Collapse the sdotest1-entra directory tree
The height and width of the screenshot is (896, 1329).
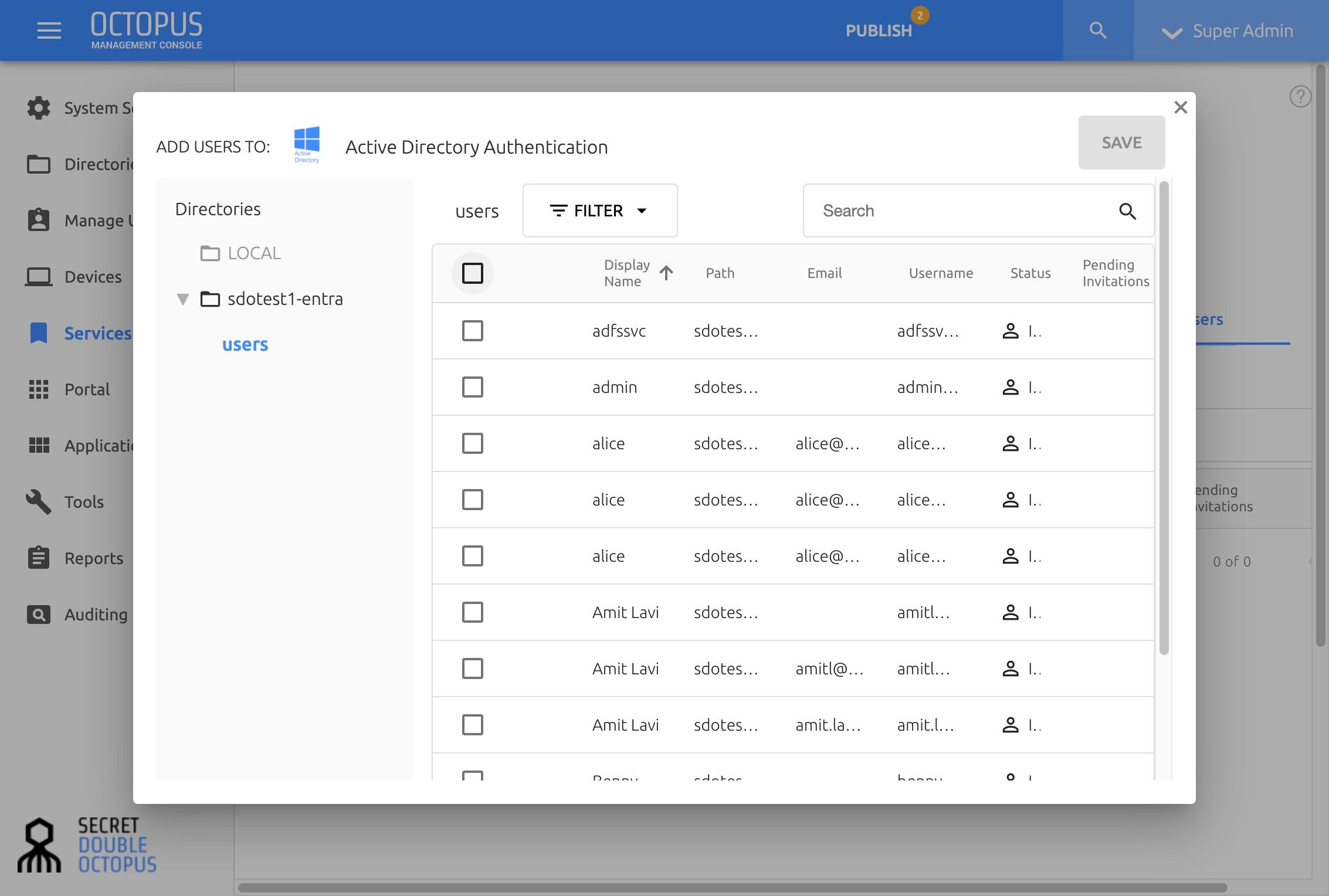tap(183, 300)
